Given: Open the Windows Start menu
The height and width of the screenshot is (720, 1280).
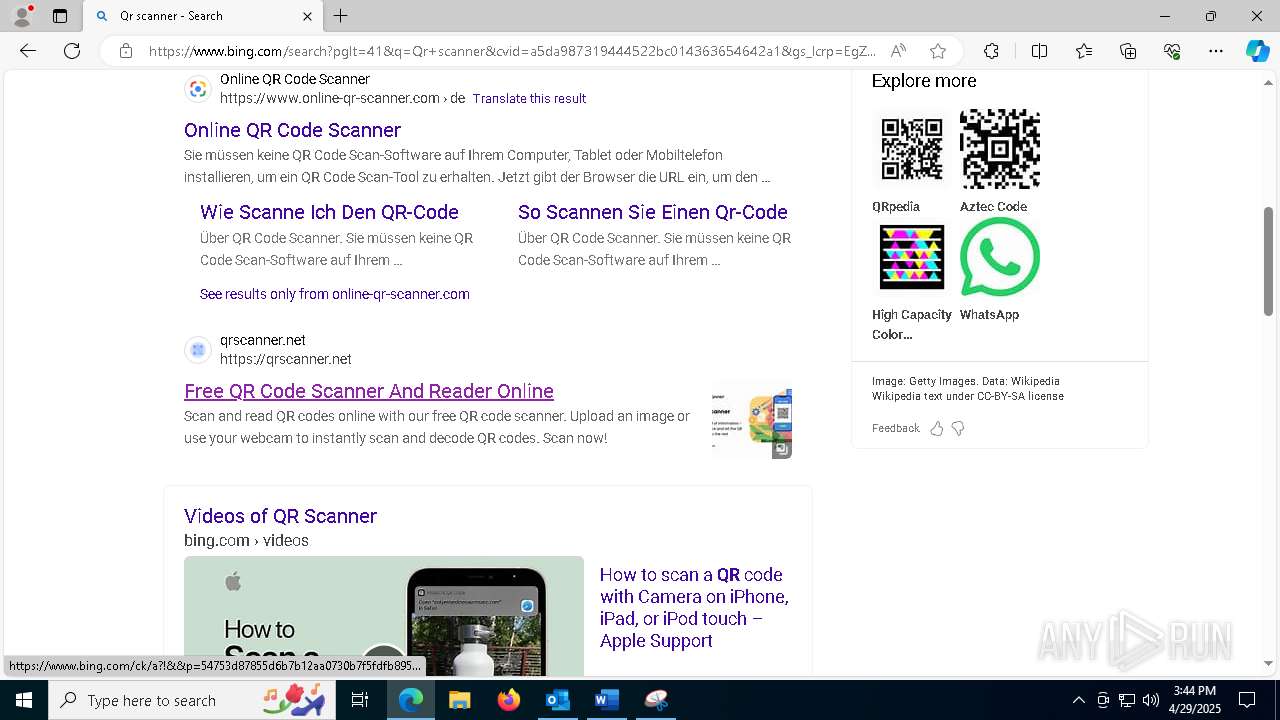Looking at the screenshot, I should point(24,700).
